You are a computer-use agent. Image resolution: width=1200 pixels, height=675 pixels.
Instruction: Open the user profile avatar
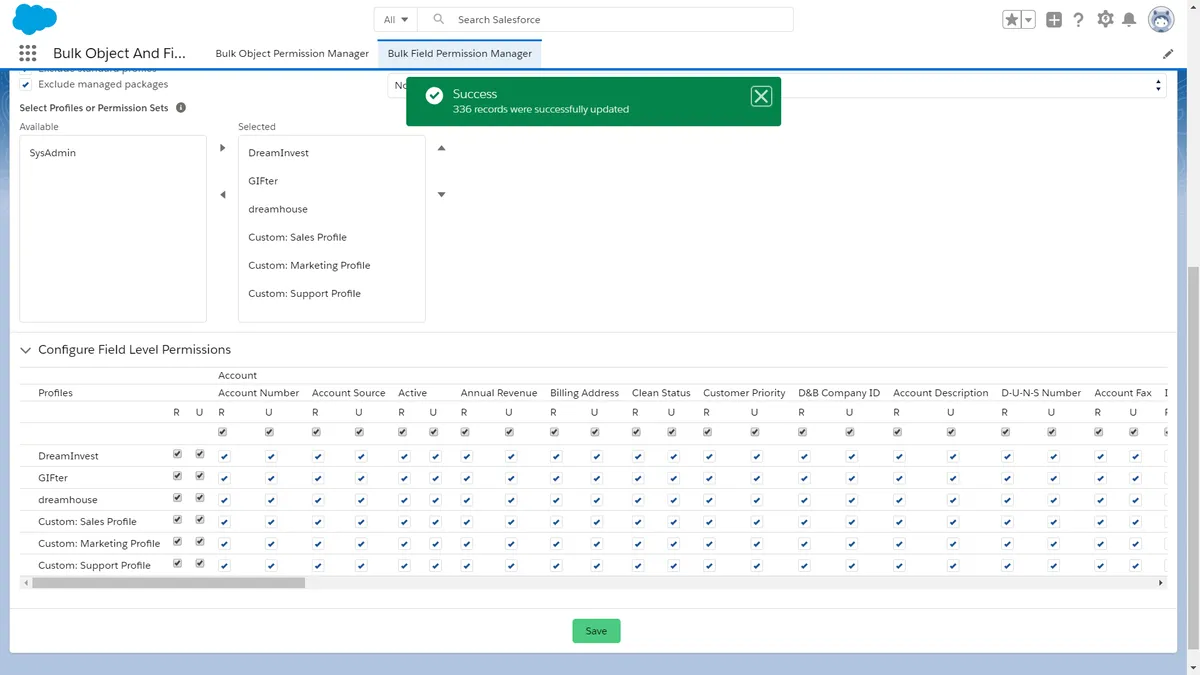pyautogui.click(x=1161, y=19)
